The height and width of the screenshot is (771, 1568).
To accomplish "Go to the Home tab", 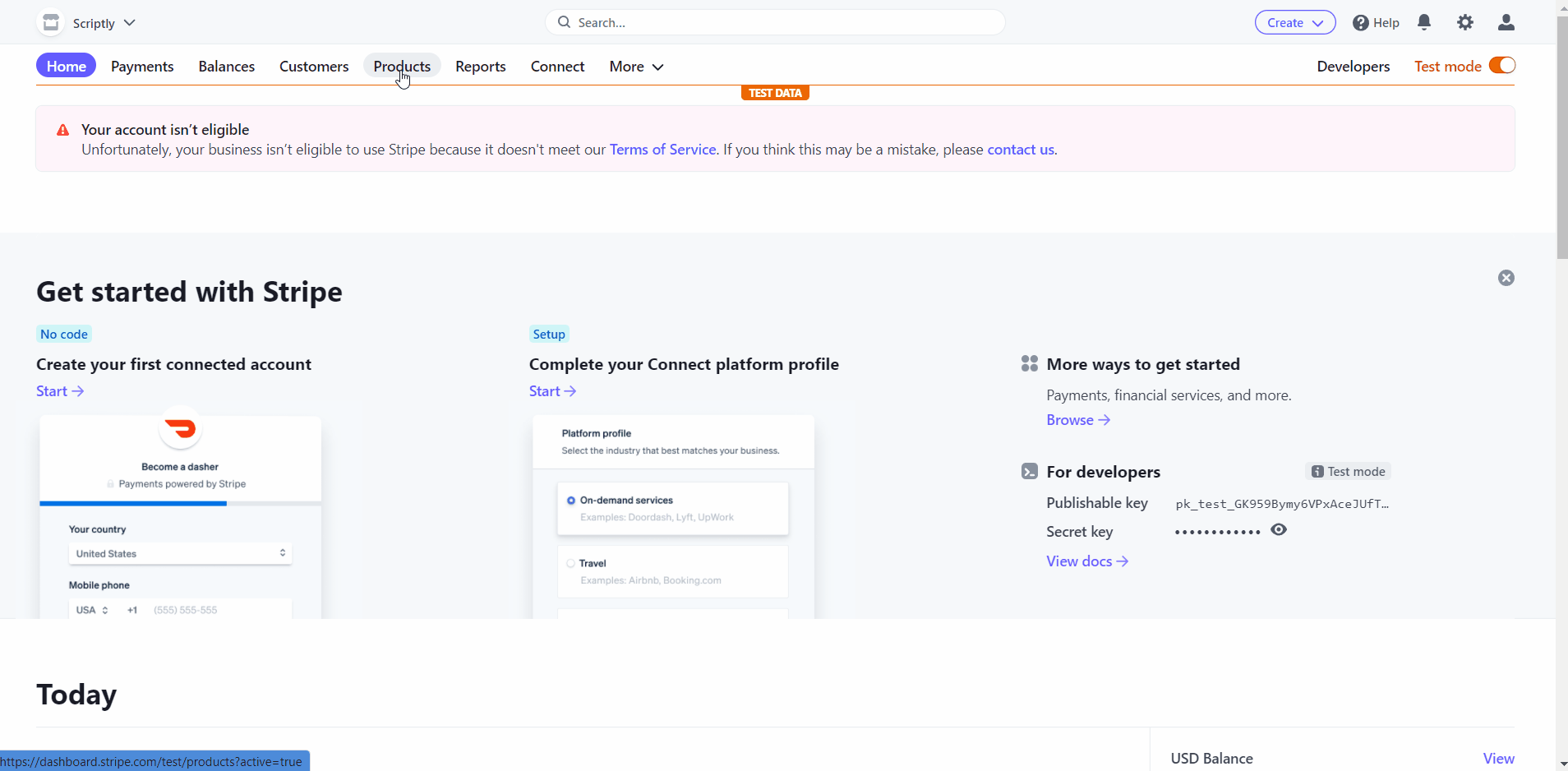I will coord(66,66).
